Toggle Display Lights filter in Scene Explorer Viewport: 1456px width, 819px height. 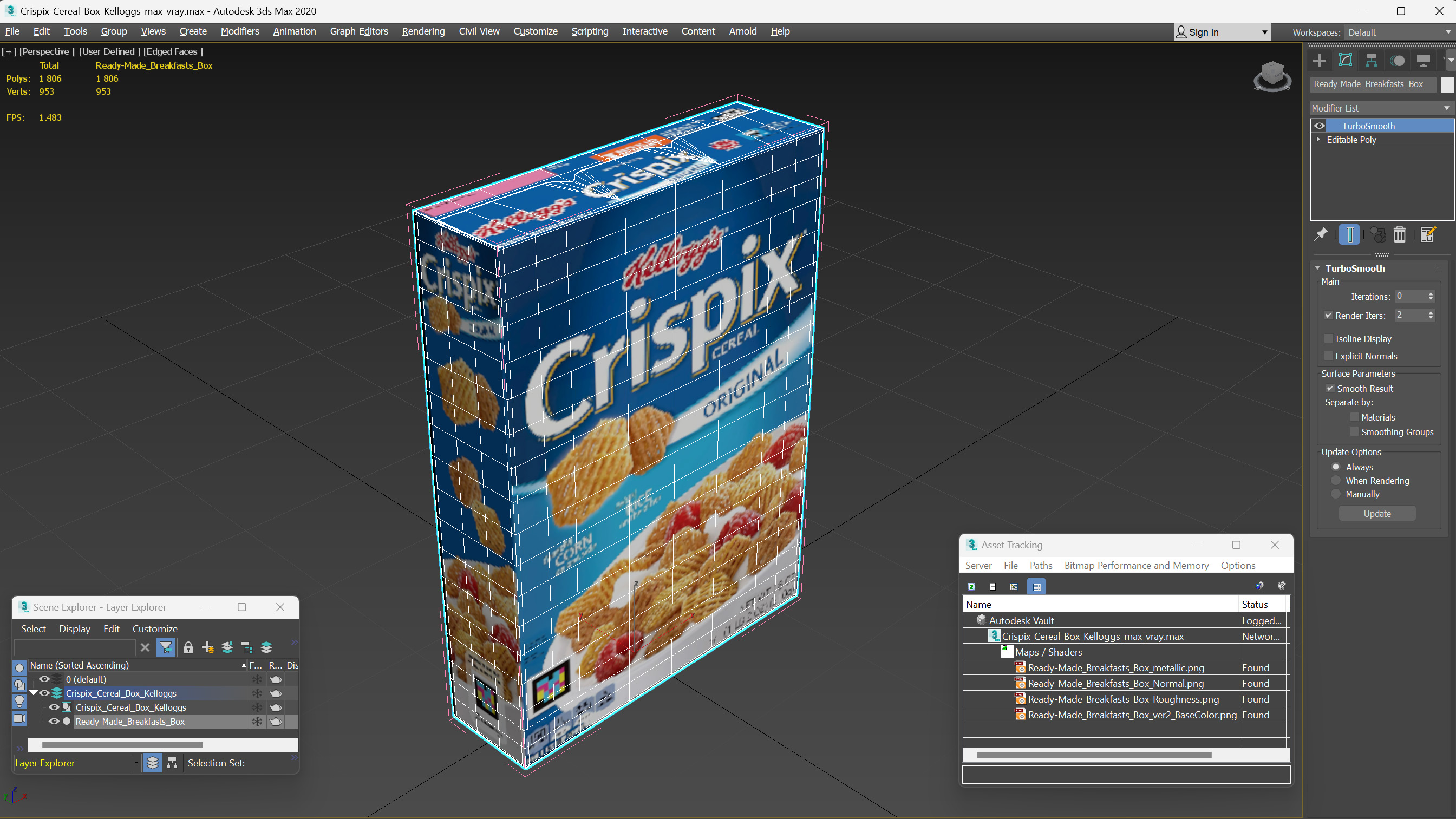pyautogui.click(x=19, y=702)
